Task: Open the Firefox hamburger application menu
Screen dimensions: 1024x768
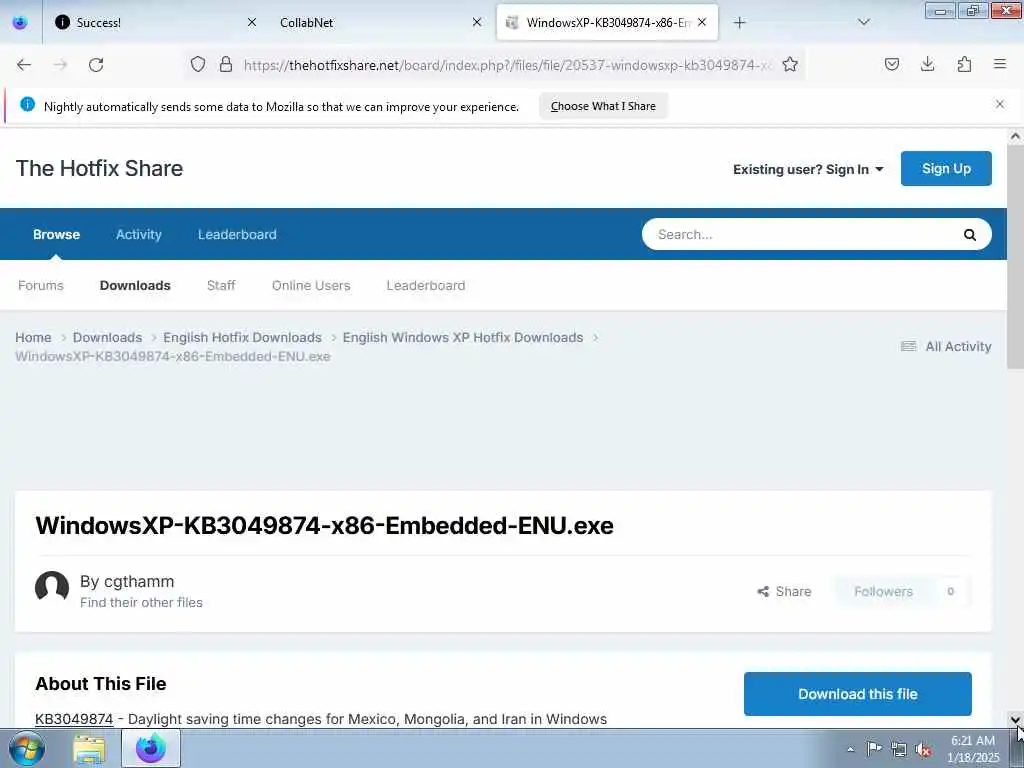Action: (1000, 64)
